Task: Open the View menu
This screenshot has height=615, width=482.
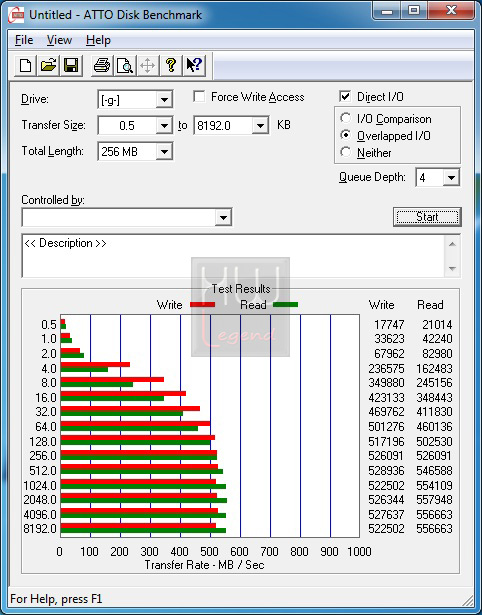Action: [59, 40]
